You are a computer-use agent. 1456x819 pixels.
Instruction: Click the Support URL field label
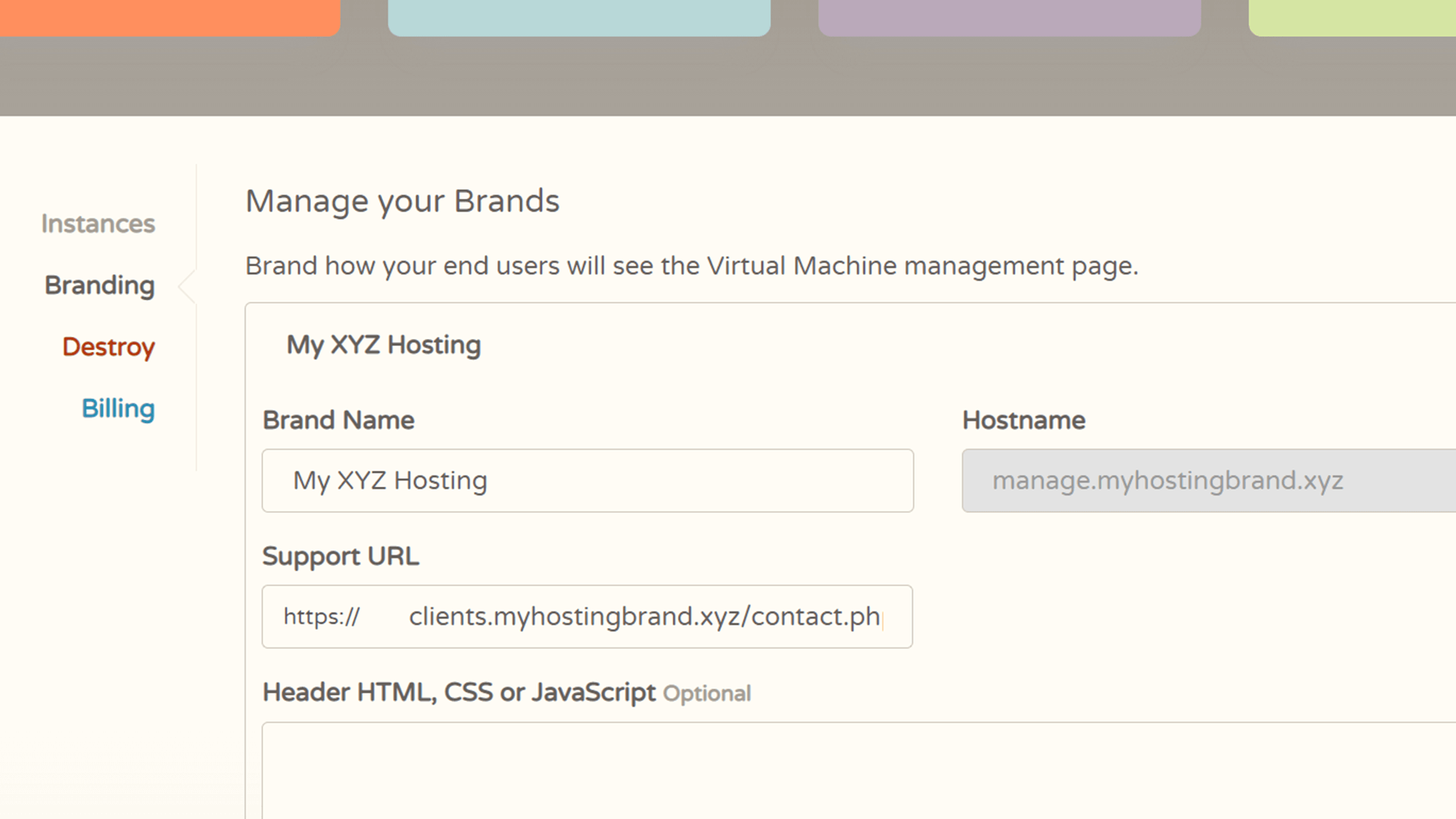tap(340, 556)
